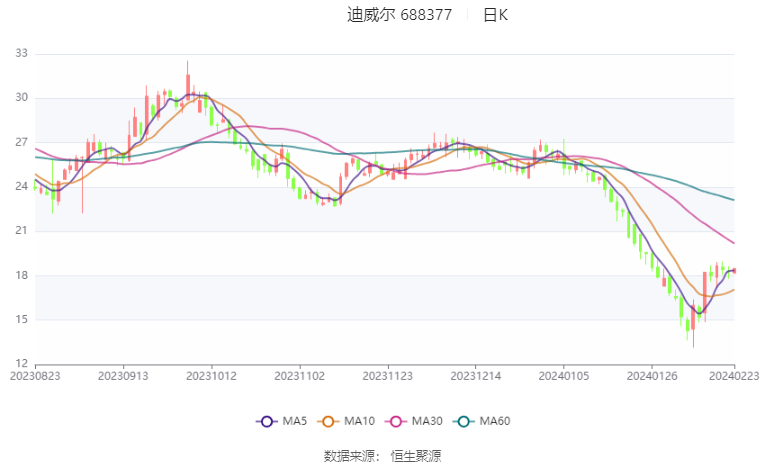Click the y-axis value 21

click(21, 230)
